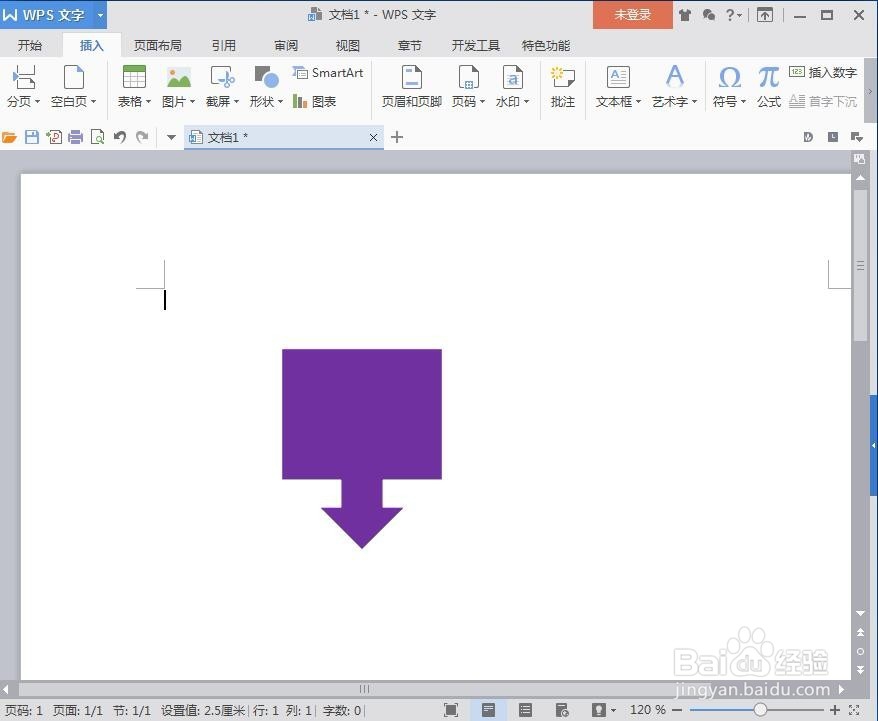Click the 未登录 login button
The image size is (878, 721).
(x=633, y=15)
